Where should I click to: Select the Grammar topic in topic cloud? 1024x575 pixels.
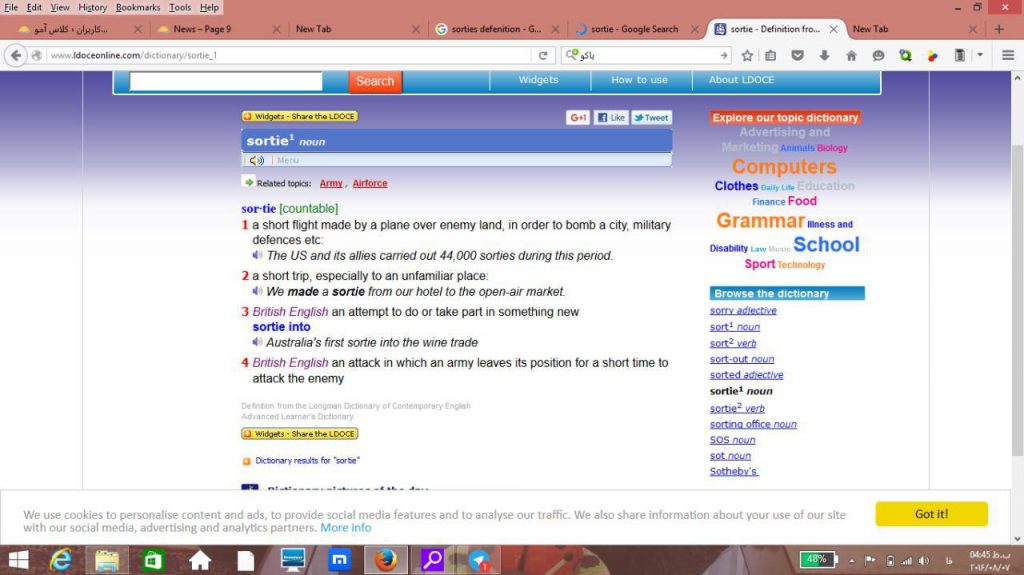tap(760, 221)
